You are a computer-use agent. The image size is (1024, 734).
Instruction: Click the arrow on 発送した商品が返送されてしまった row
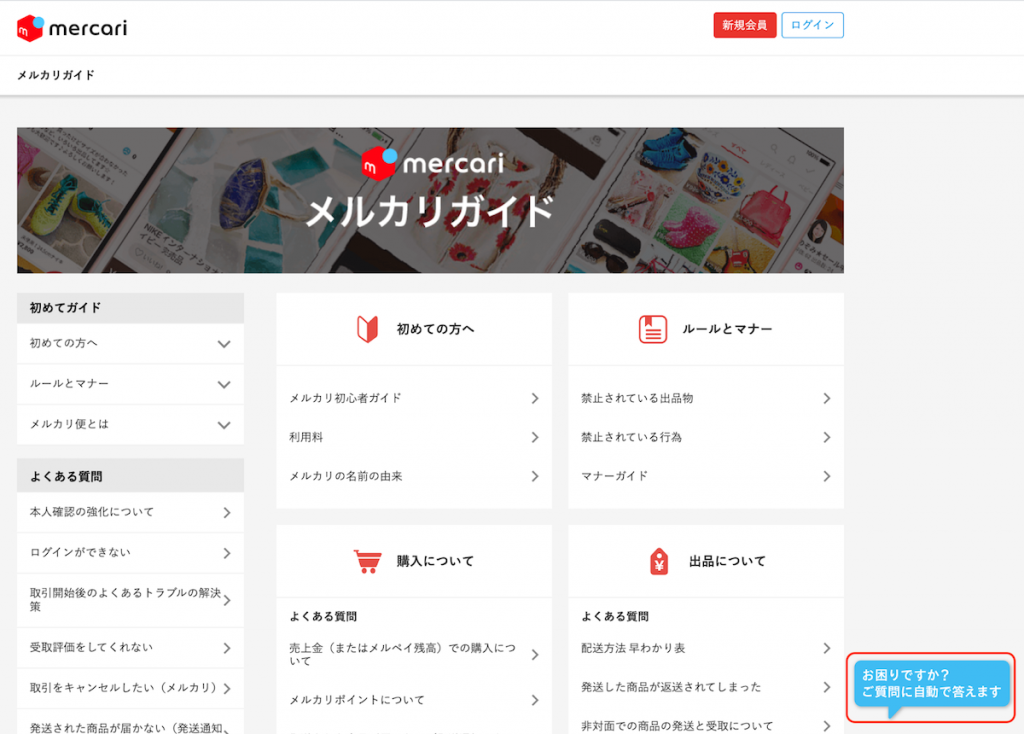click(x=827, y=687)
